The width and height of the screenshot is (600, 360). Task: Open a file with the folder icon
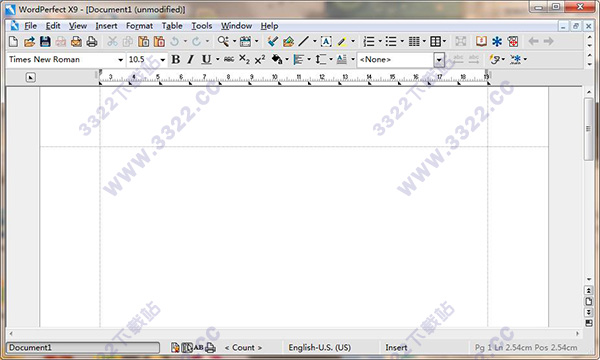click(x=29, y=41)
